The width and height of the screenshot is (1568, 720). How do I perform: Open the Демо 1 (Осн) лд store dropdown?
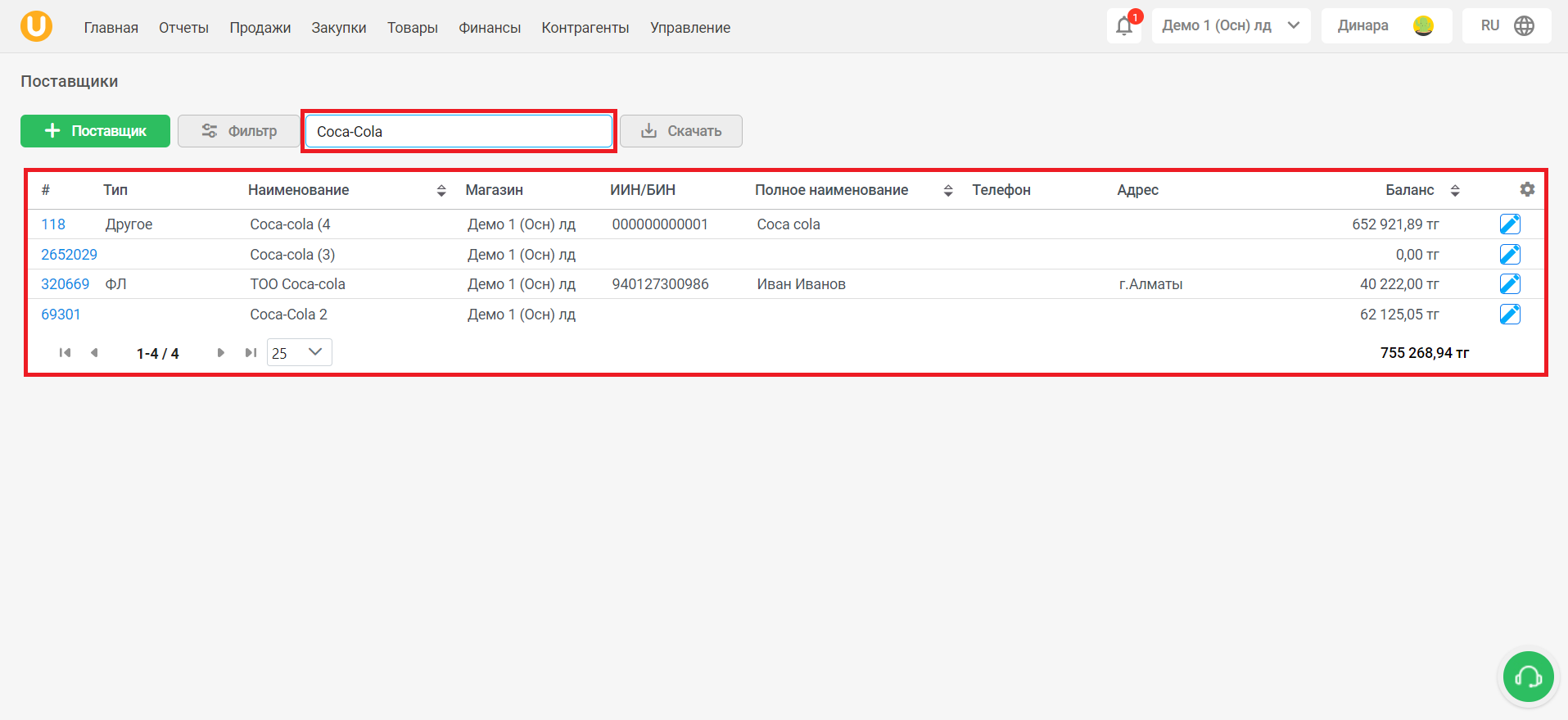1231,25
